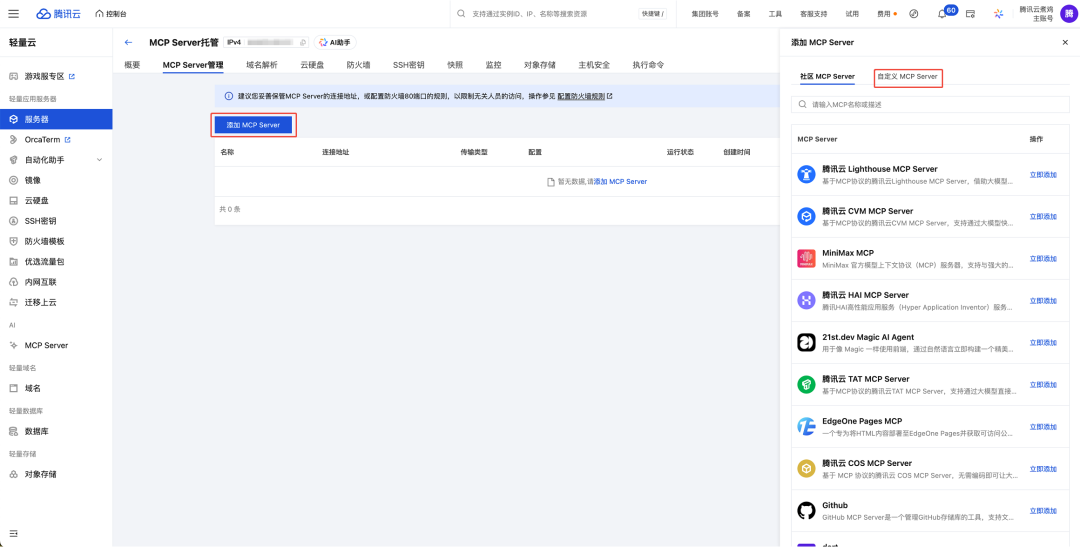This screenshot has width=1080, height=547.
Task: Copy the IPv4 address with copy icon
Action: (302, 43)
